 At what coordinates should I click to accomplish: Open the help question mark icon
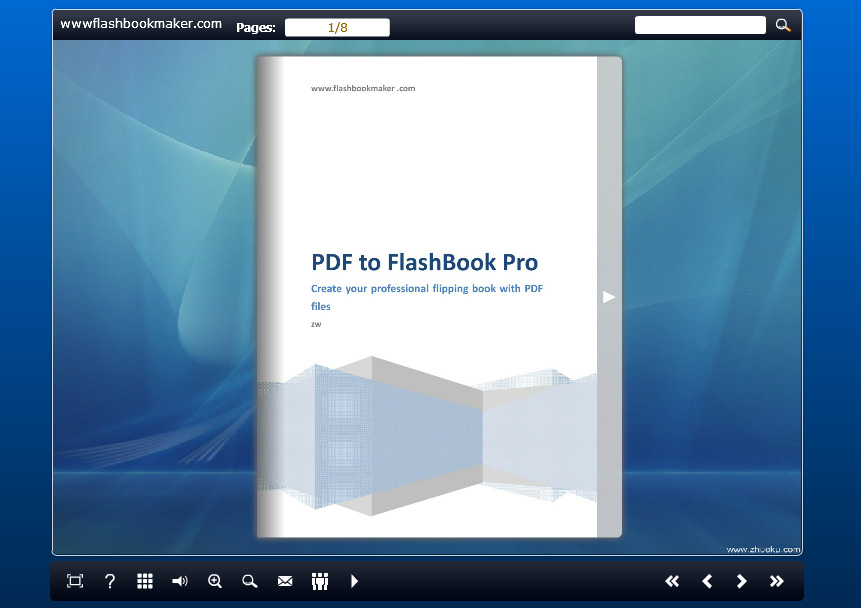(110, 581)
